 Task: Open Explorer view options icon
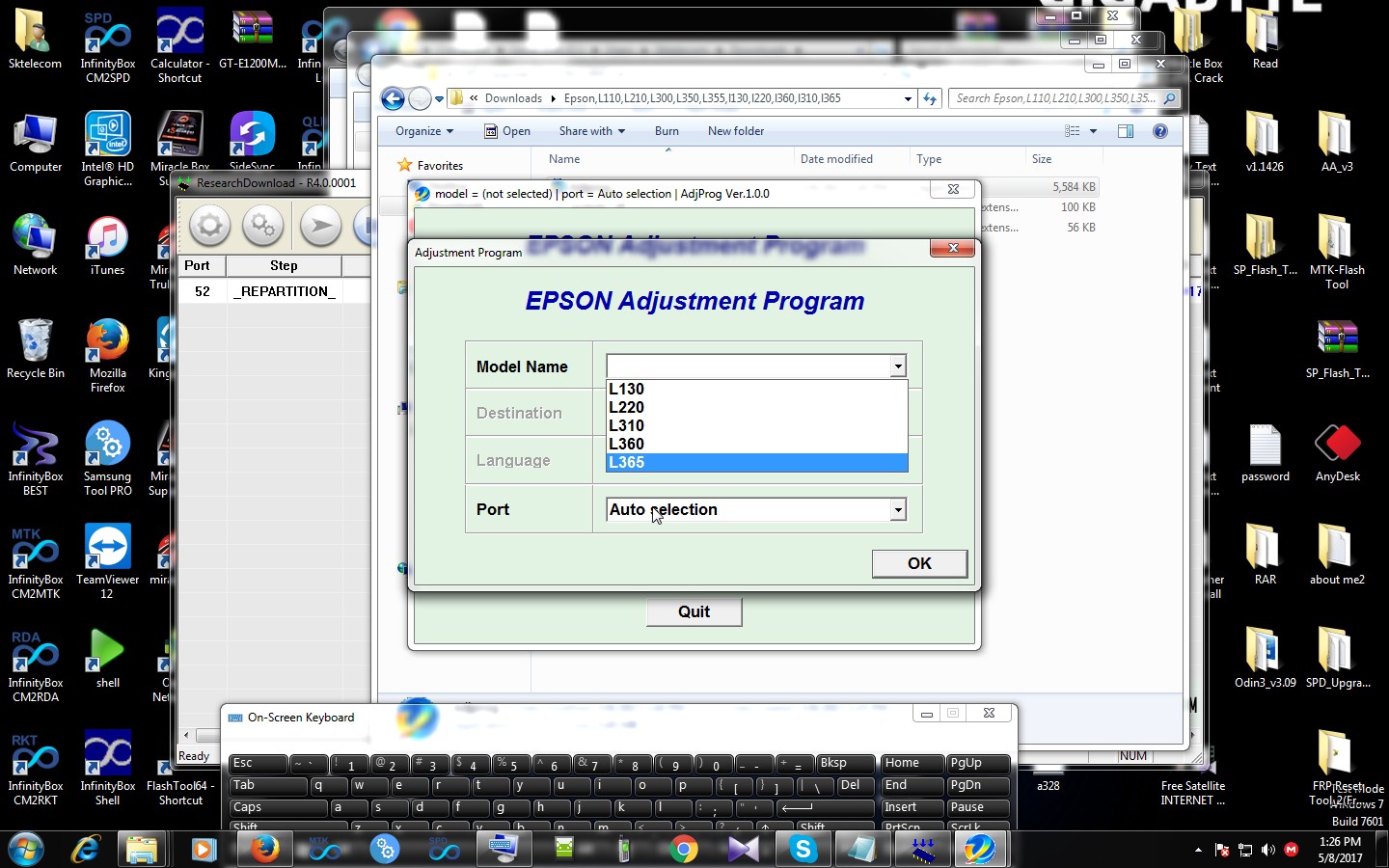click(x=1072, y=131)
